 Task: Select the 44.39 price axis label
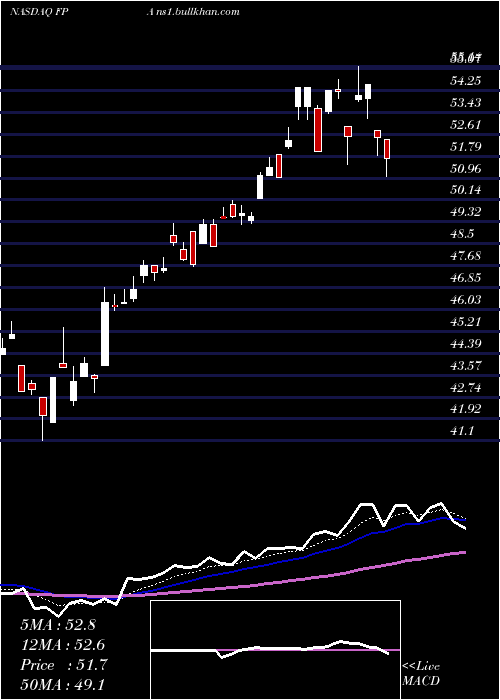pyautogui.click(x=466, y=343)
